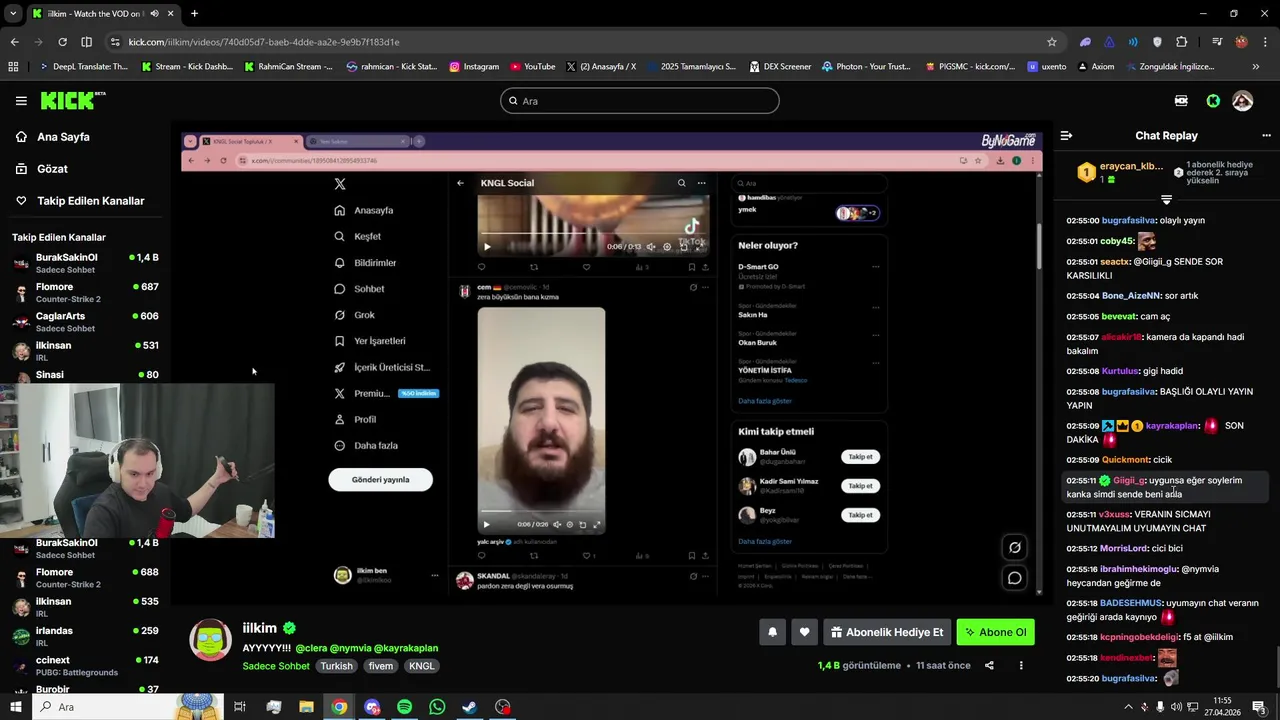
Task: Click the @nymvia mention in the stream title
Action: (x=350, y=648)
